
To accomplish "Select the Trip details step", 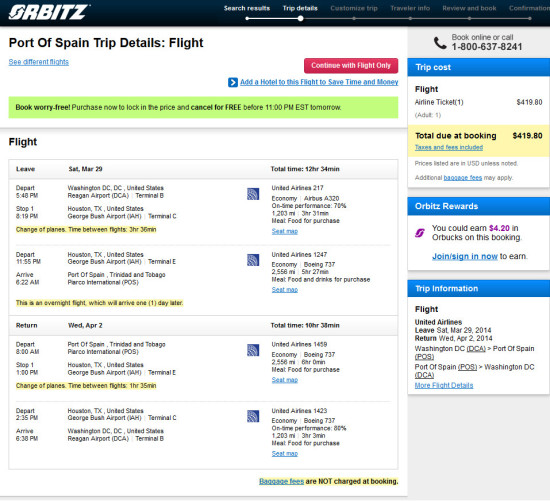I will pyautogui.click(x=300, y=8).
